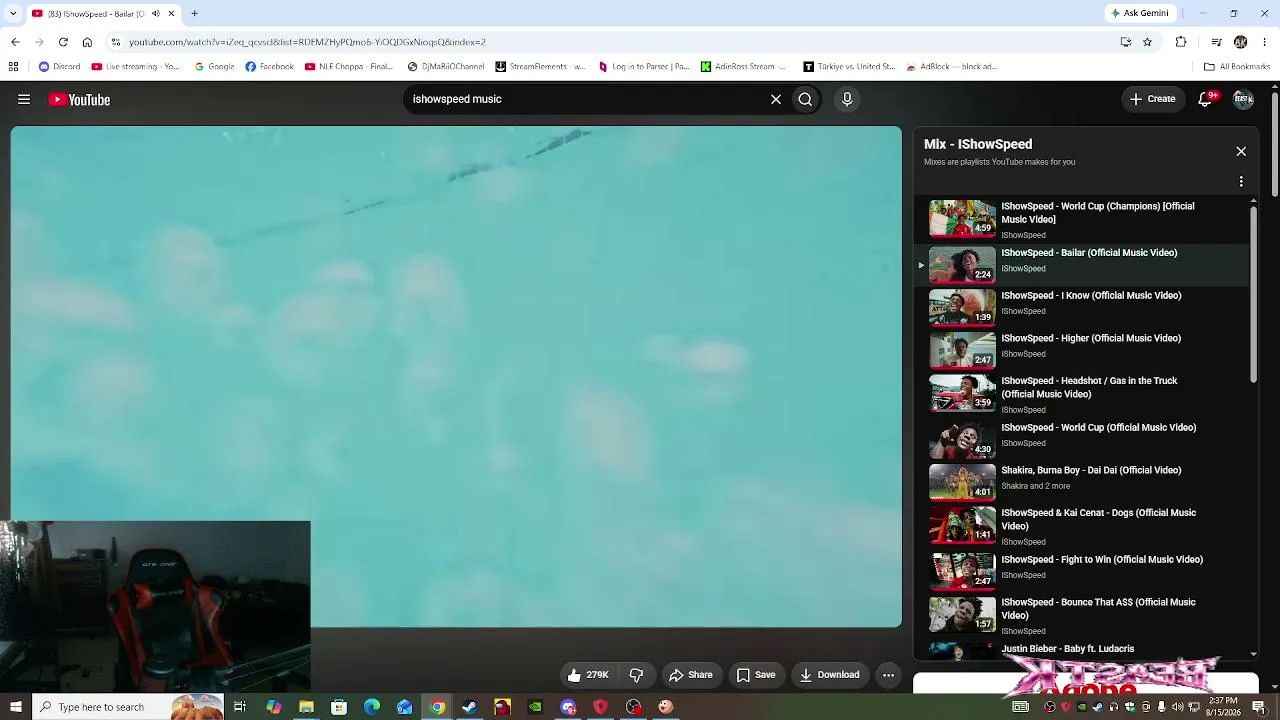Viewport: 1280px width, 720px height.
Task: Open the YouTube account avatar menu
Action: click(1243, 99)
